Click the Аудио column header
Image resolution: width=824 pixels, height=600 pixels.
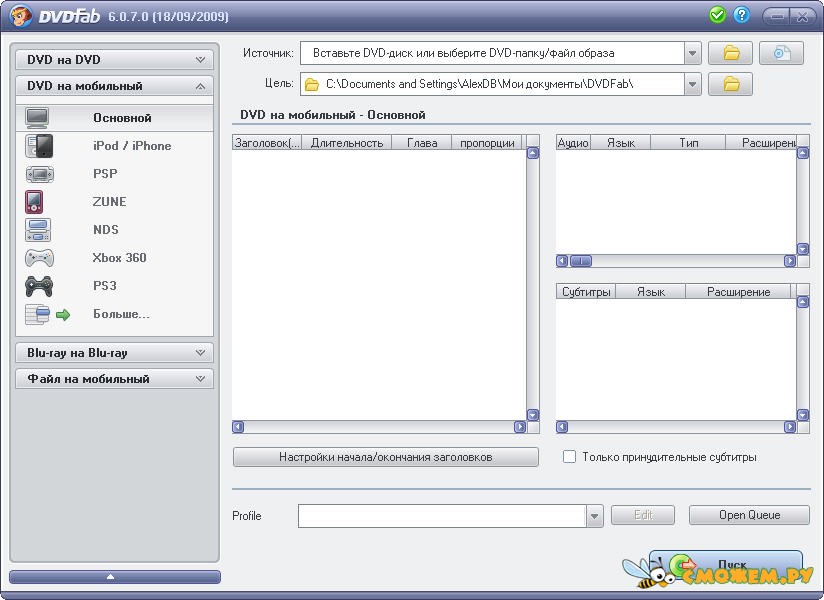click(x=573, y=143)
